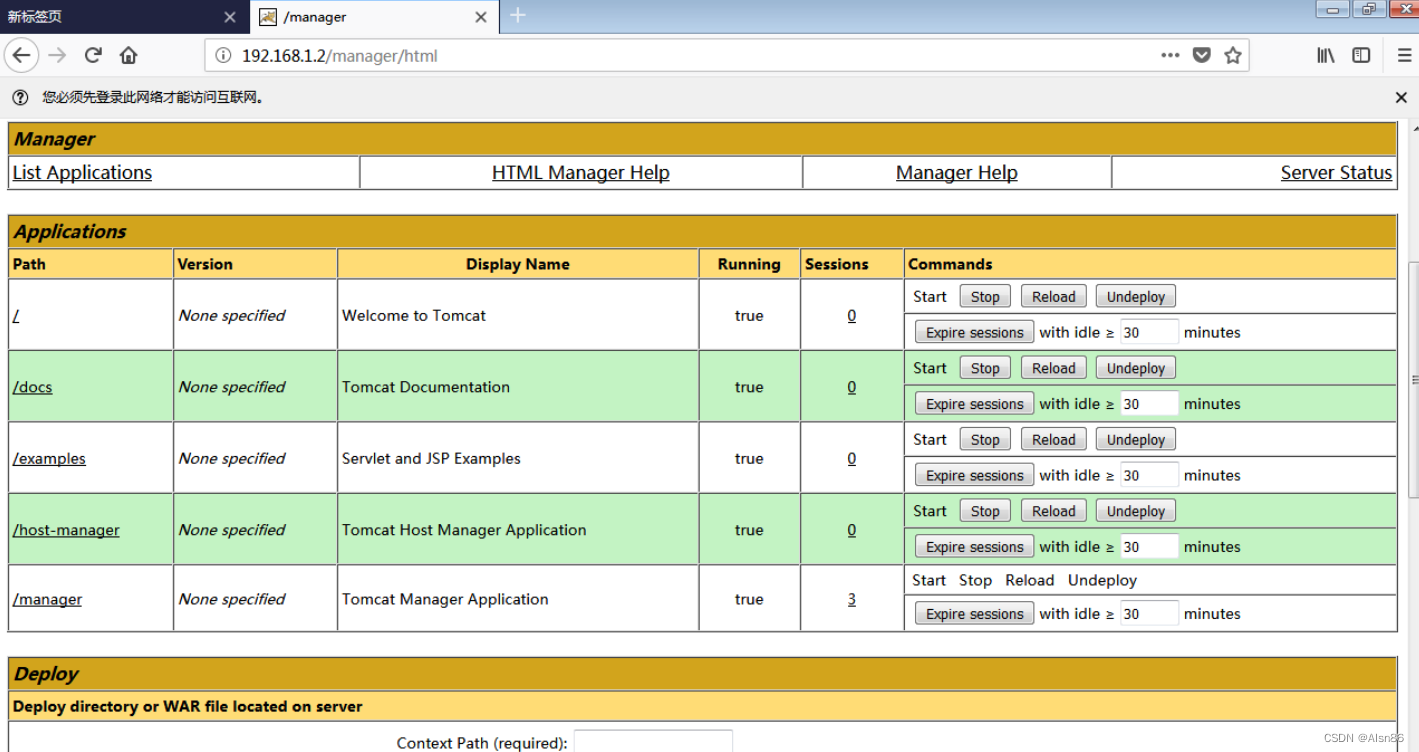Toggle the sidebar view icon
Viewport: 1419px width, 752px height.
point(1361,55)
